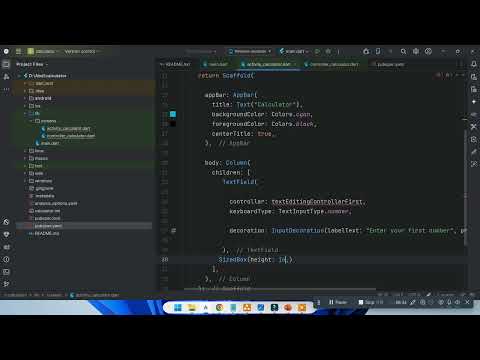This screenshot has height=360, width=480.
Task: Open the Gemini sparkle icon on right sidebar
Action: pos(474,102)
